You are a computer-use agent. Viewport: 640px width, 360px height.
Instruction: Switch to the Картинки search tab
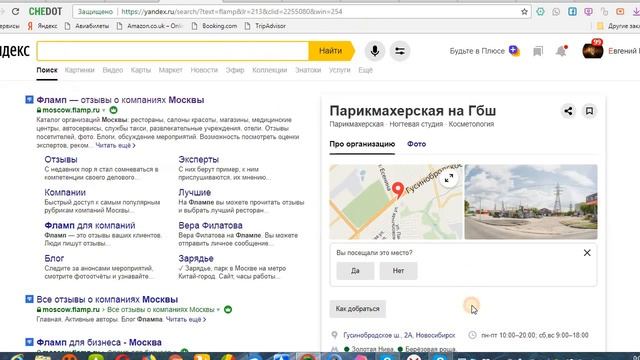pyautogui.click(x=80, y=70)
